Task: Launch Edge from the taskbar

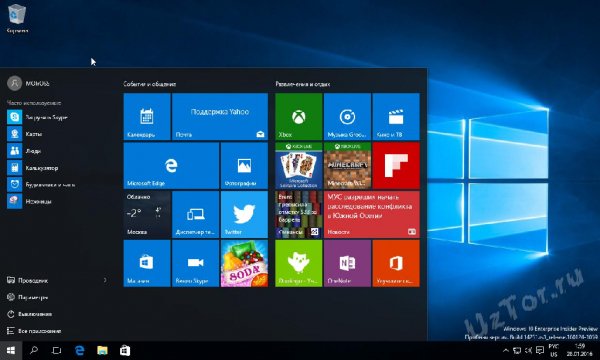Action: (x=80, y=350)
